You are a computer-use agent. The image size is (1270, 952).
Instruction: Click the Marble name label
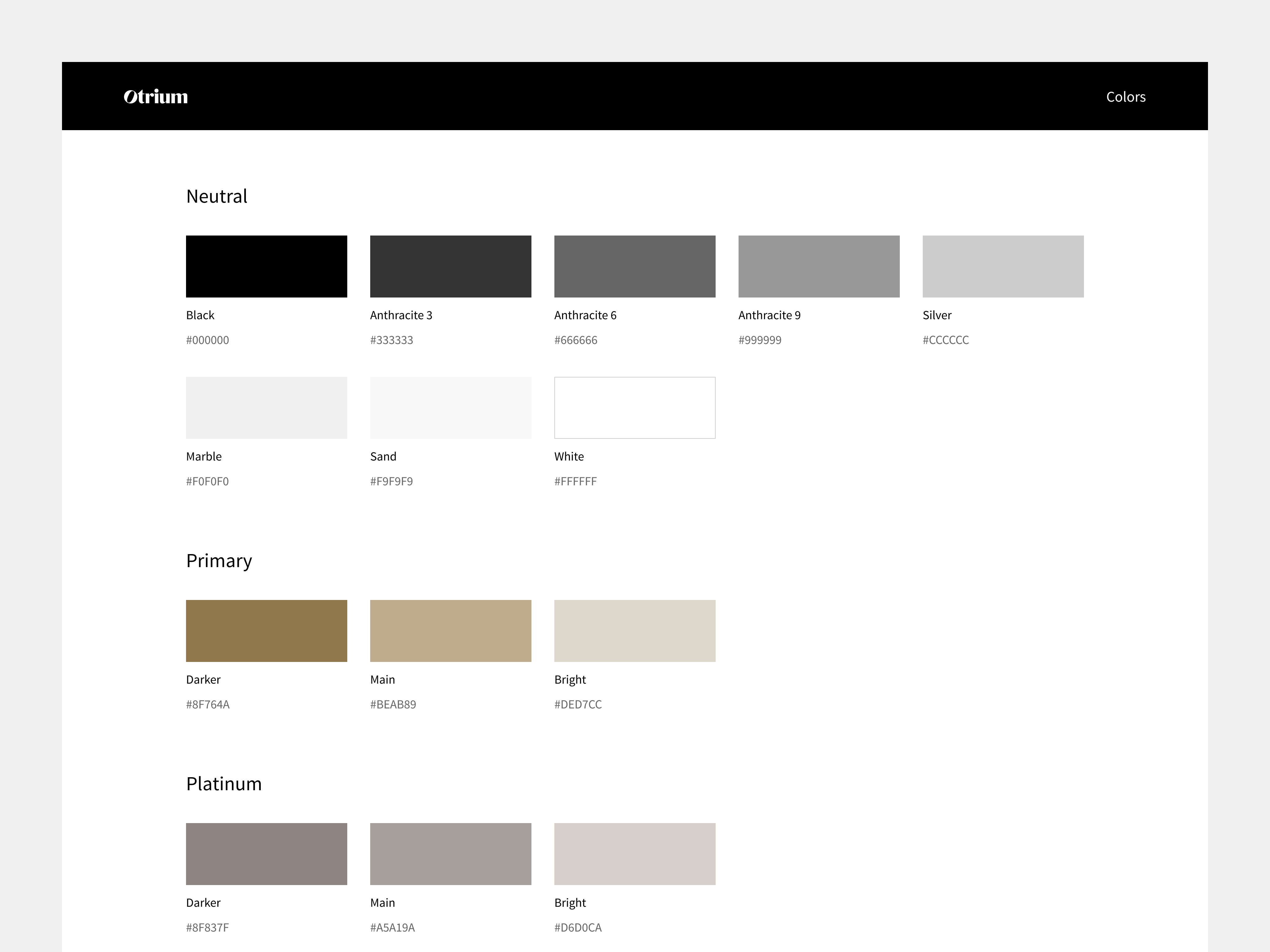[x=204, y=456]
